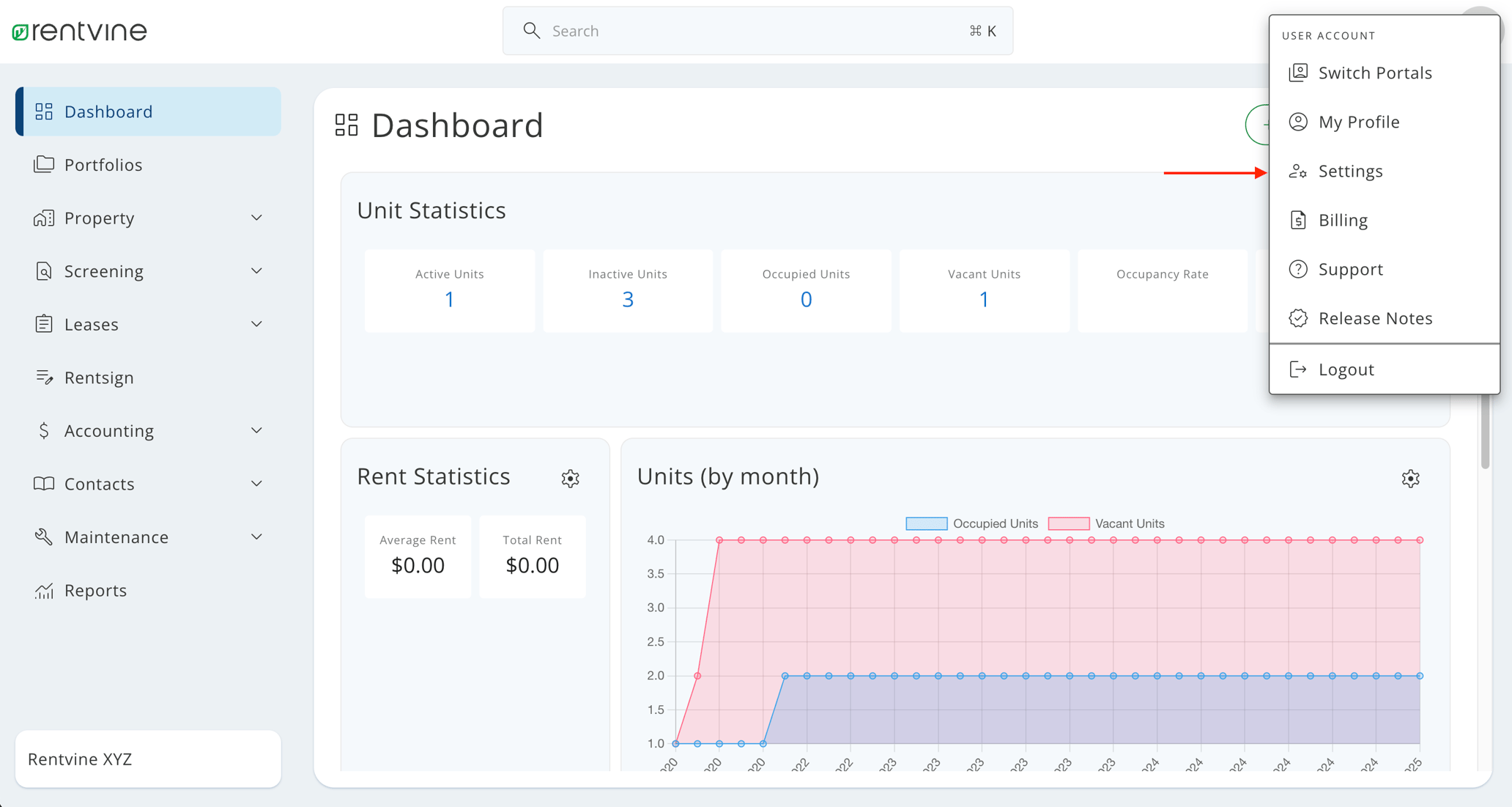Toggle Vacant Units legend in chart
The height and width of the screenshot is (807, 1512).
1106,523
